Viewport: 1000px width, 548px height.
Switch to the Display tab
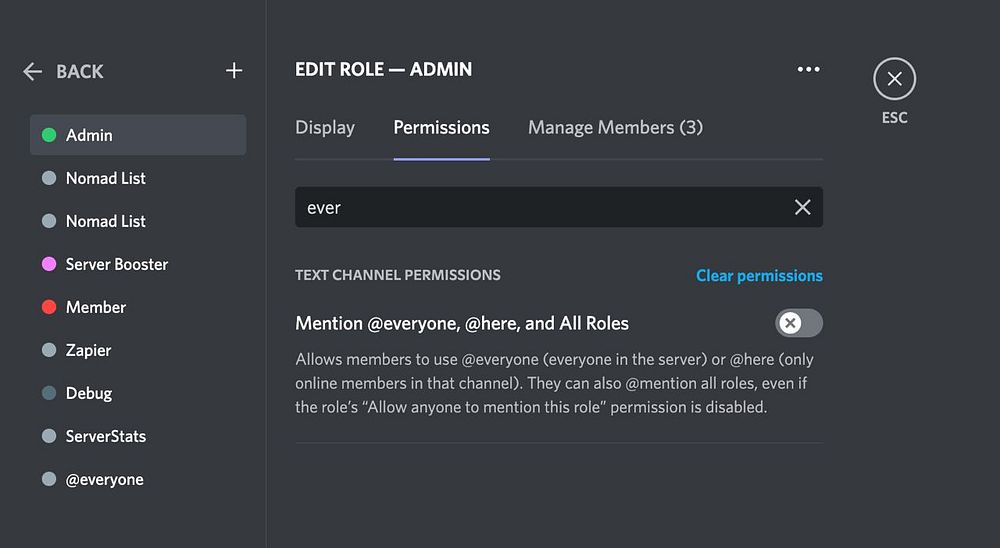325,128
